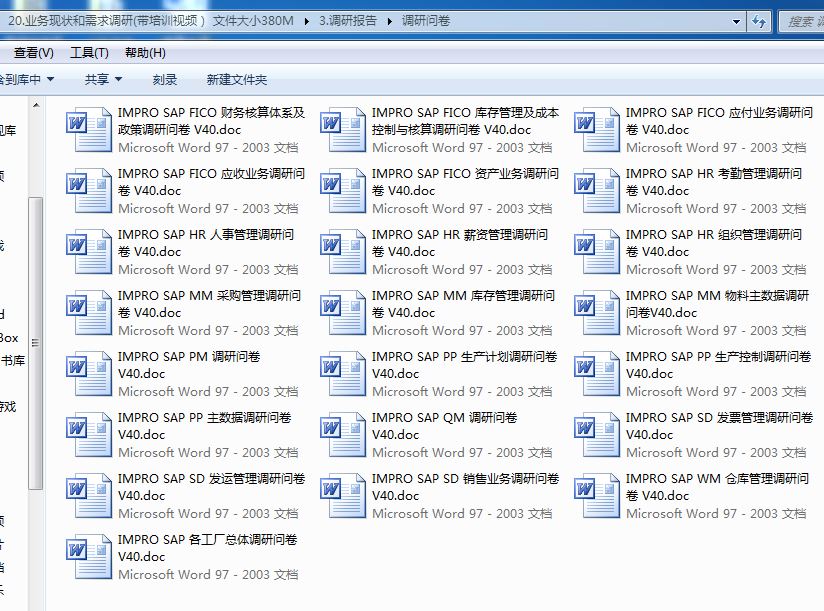Click Word icon of HR 薪资管理调研问卷 file
Image resolution: width=824 pixels, height=611 pixels.
click(343, 252)
